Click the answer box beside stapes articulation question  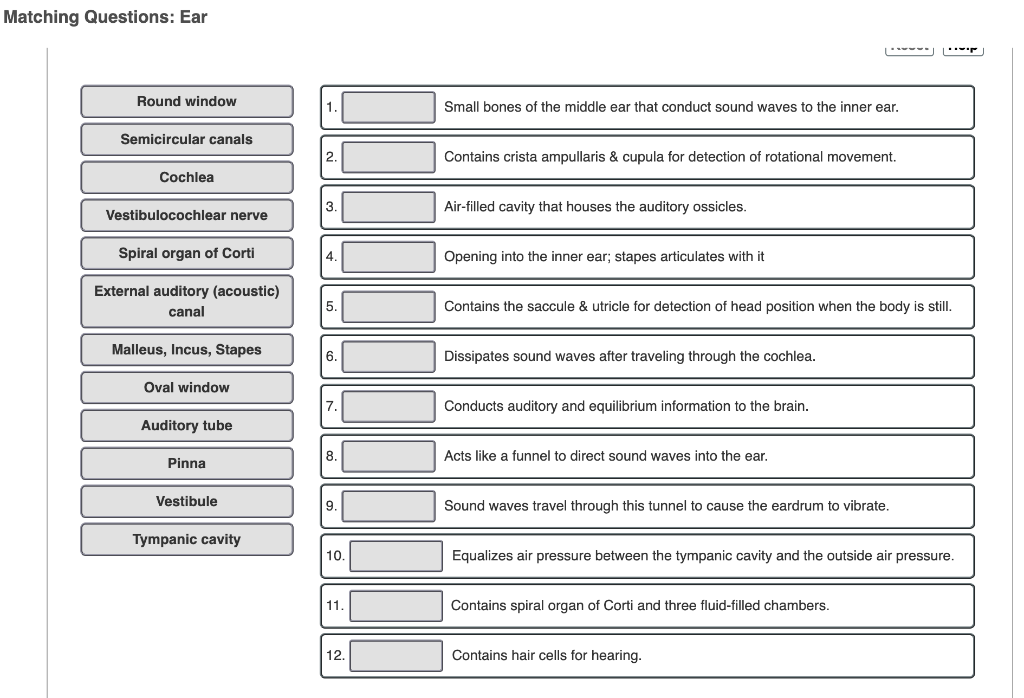[388, 256]
